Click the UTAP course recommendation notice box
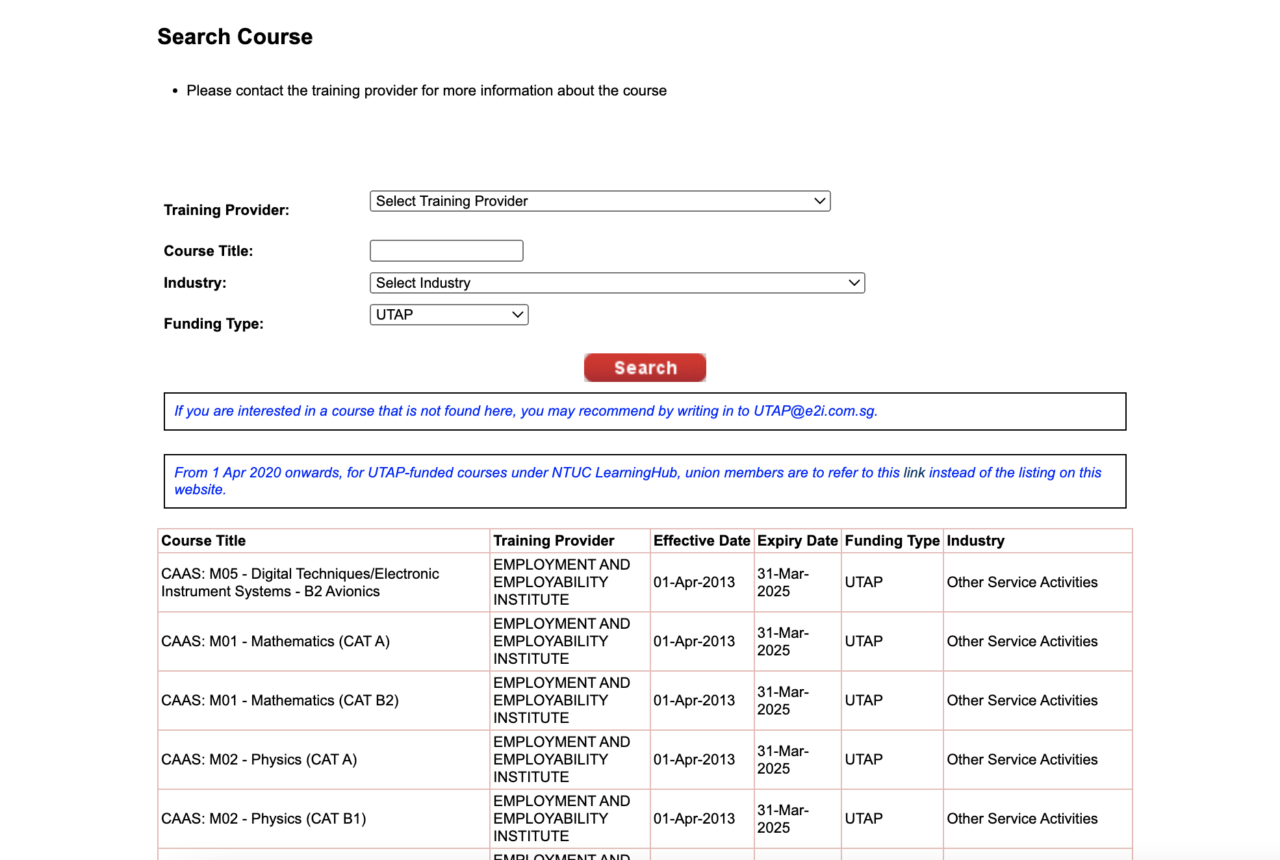The width and height of the screenshot is (1280, 860). [x=644, y=411]
